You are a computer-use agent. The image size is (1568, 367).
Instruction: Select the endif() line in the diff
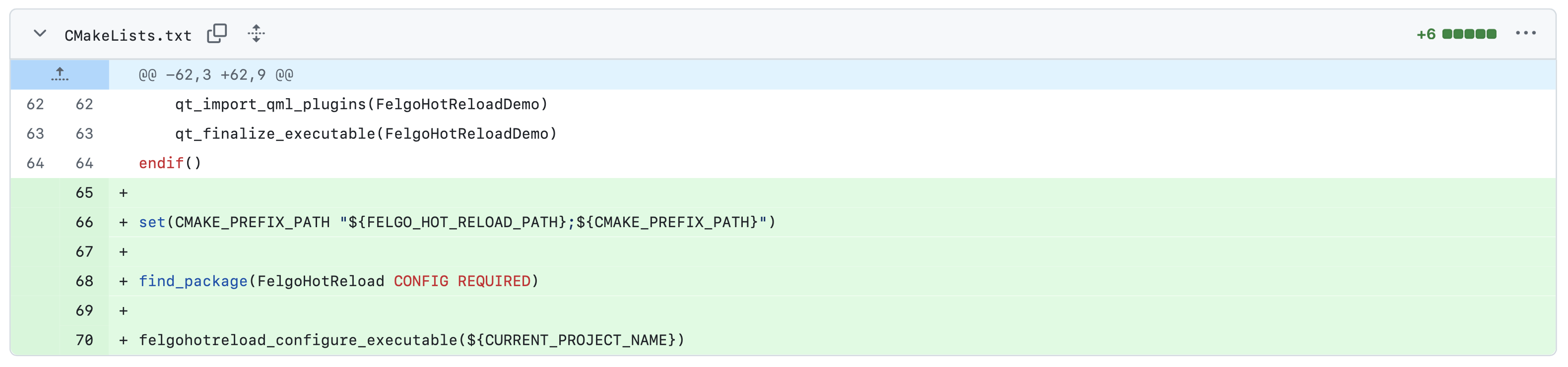click(x=169, y=163)
